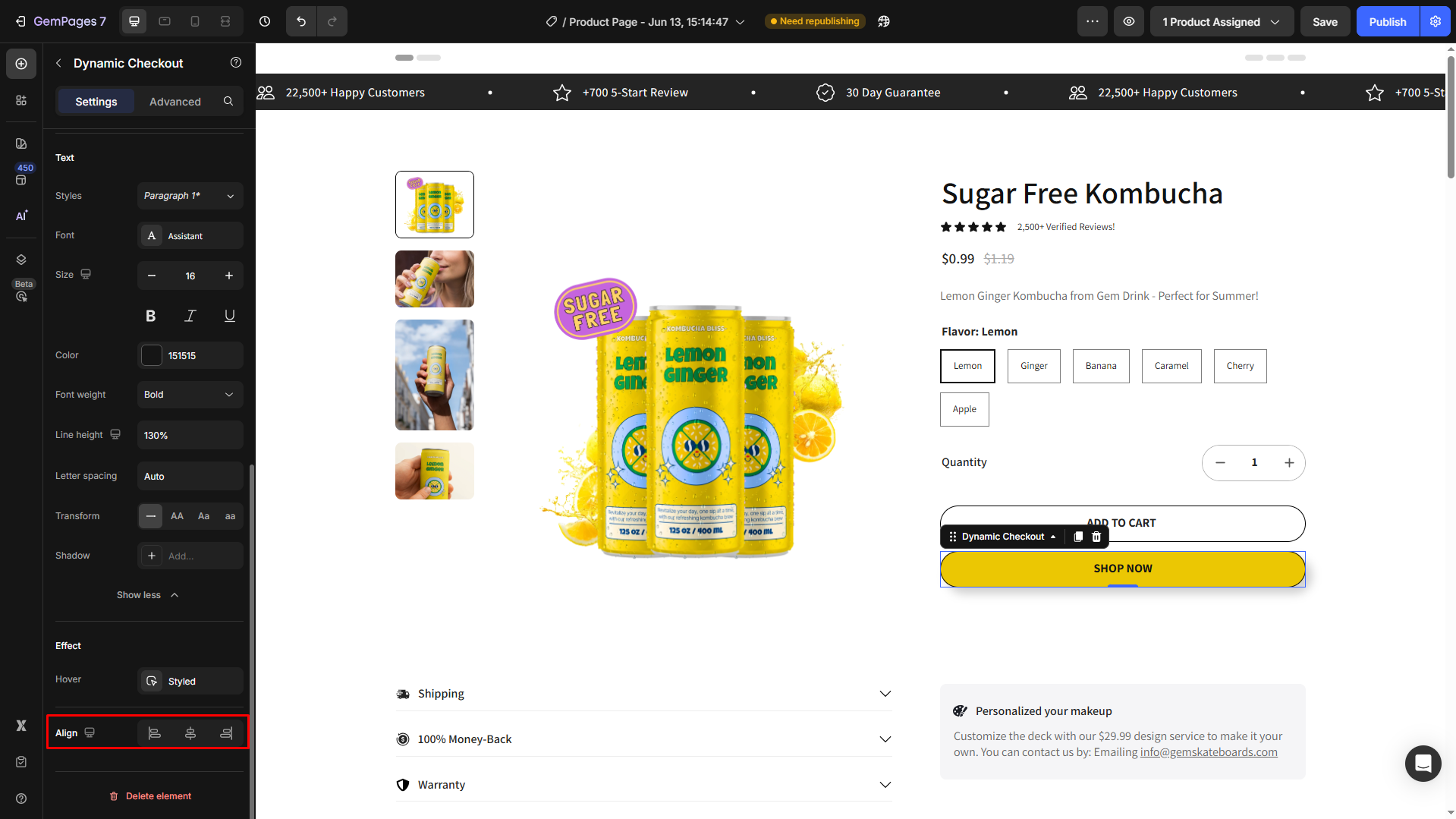Open the 1 Product Assigned menu

coord(1222,21)
